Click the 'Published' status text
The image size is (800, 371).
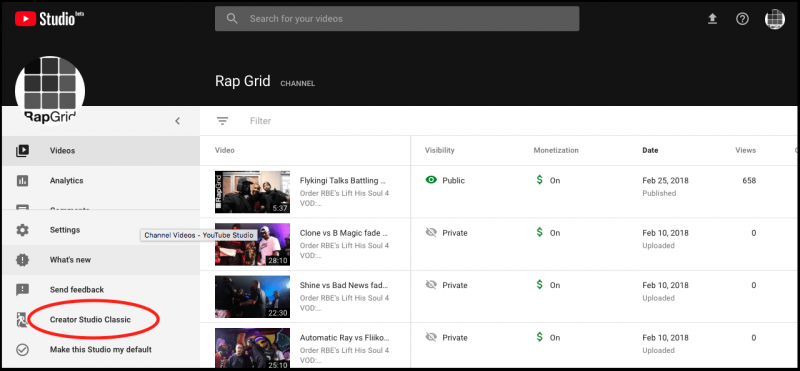pos(659,193)
